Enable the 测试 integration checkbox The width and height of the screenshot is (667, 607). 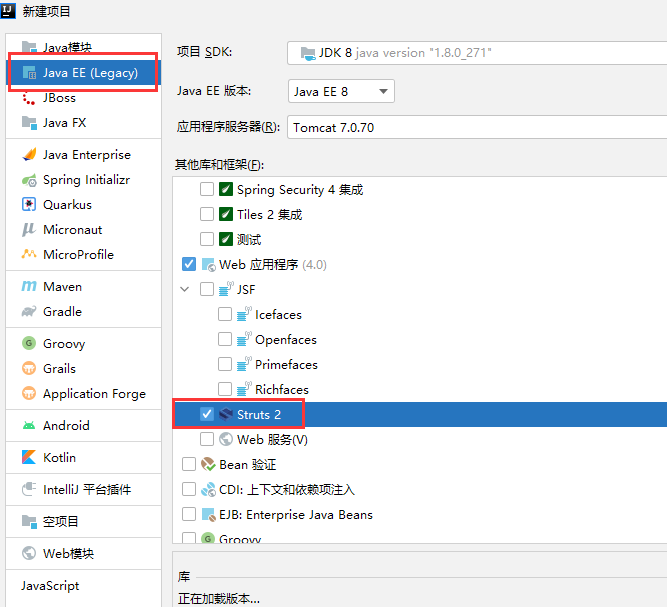(x=207, y=239)
